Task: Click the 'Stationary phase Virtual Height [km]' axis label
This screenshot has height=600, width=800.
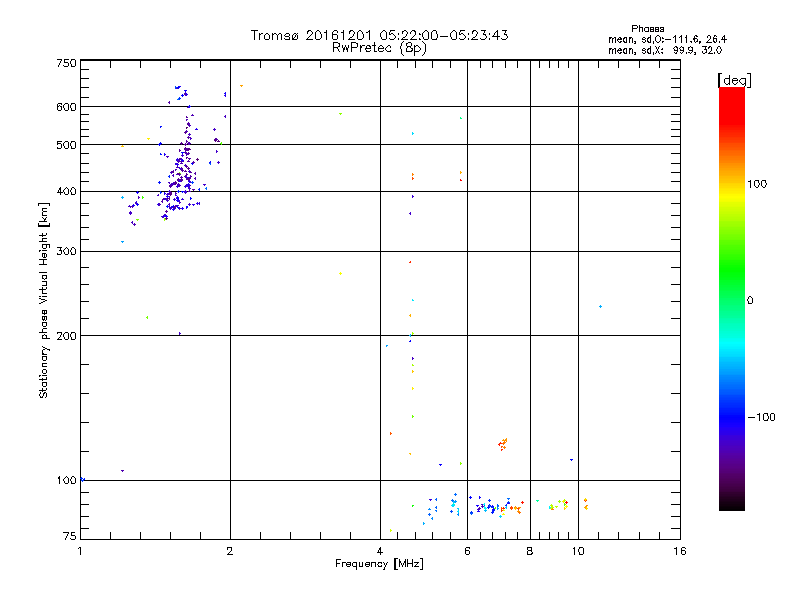Action: coord(43,300)
